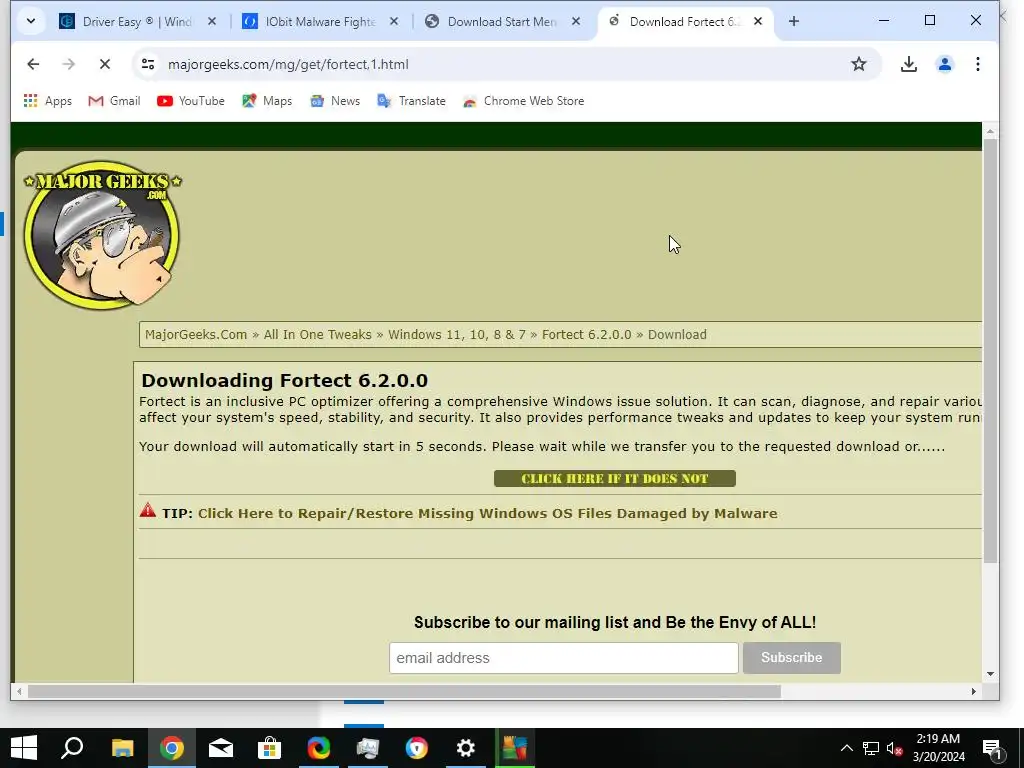Close the IObit Malware Fighter tab

pyautogui.click(x=394, y=22)
